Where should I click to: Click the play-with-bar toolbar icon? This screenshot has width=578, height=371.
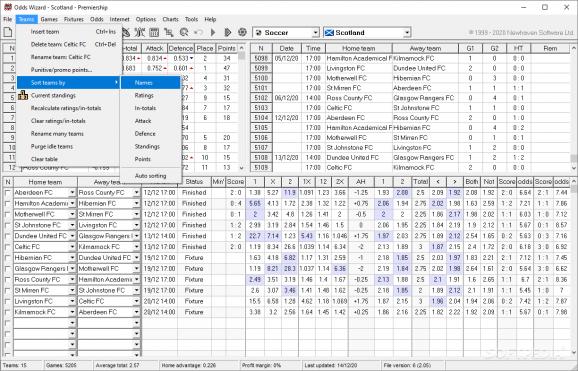tap(227, 32)
